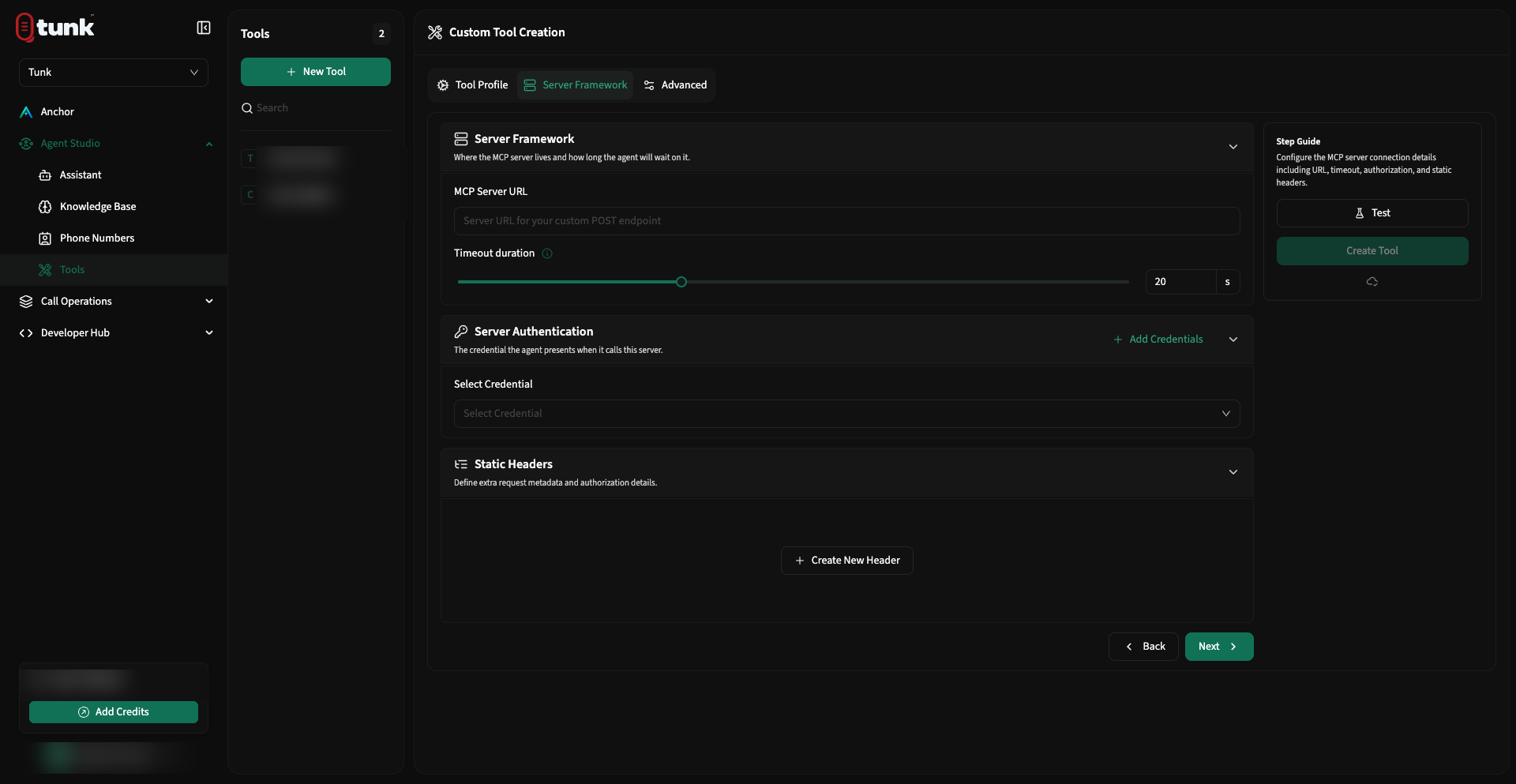Click the tools count badge showing 2
The height and width of the screenshot is (784, 1516).
(381, 34)
